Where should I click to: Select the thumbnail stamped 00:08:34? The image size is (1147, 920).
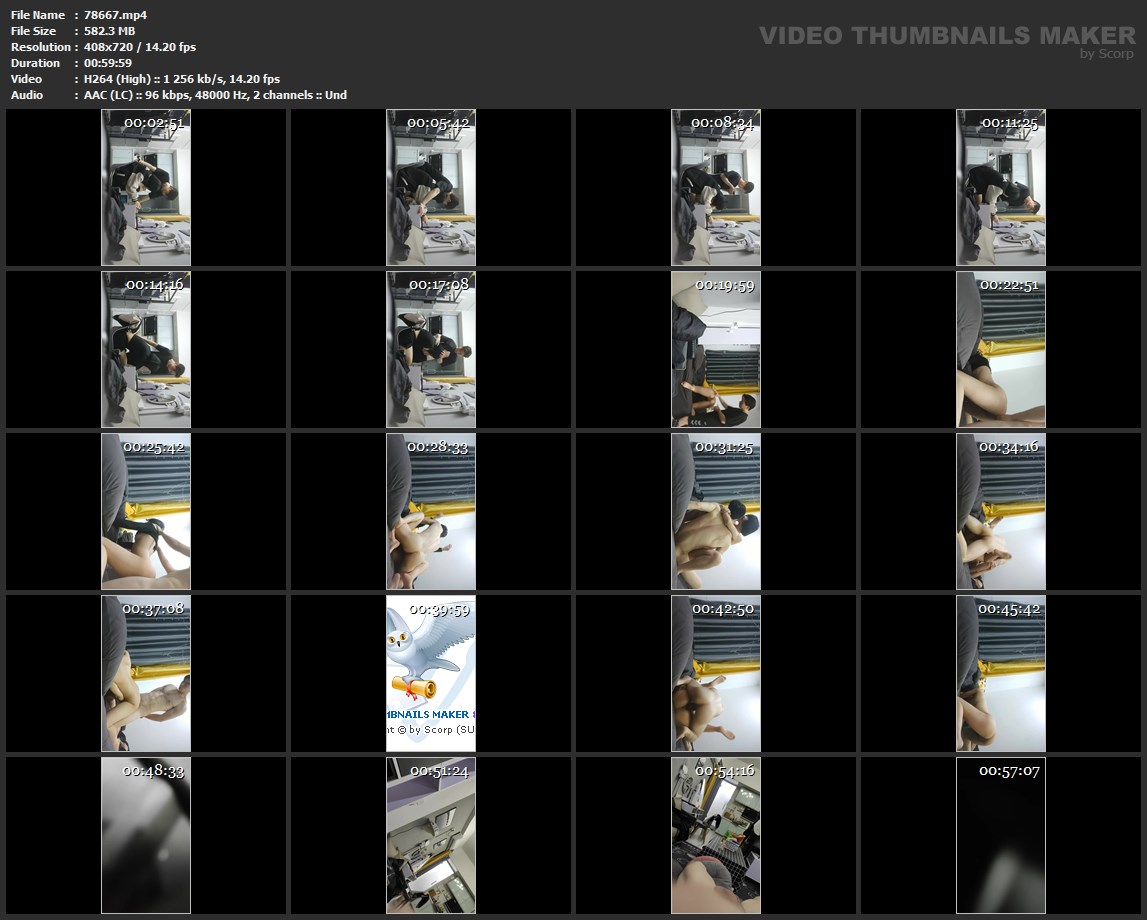[716, 188]
